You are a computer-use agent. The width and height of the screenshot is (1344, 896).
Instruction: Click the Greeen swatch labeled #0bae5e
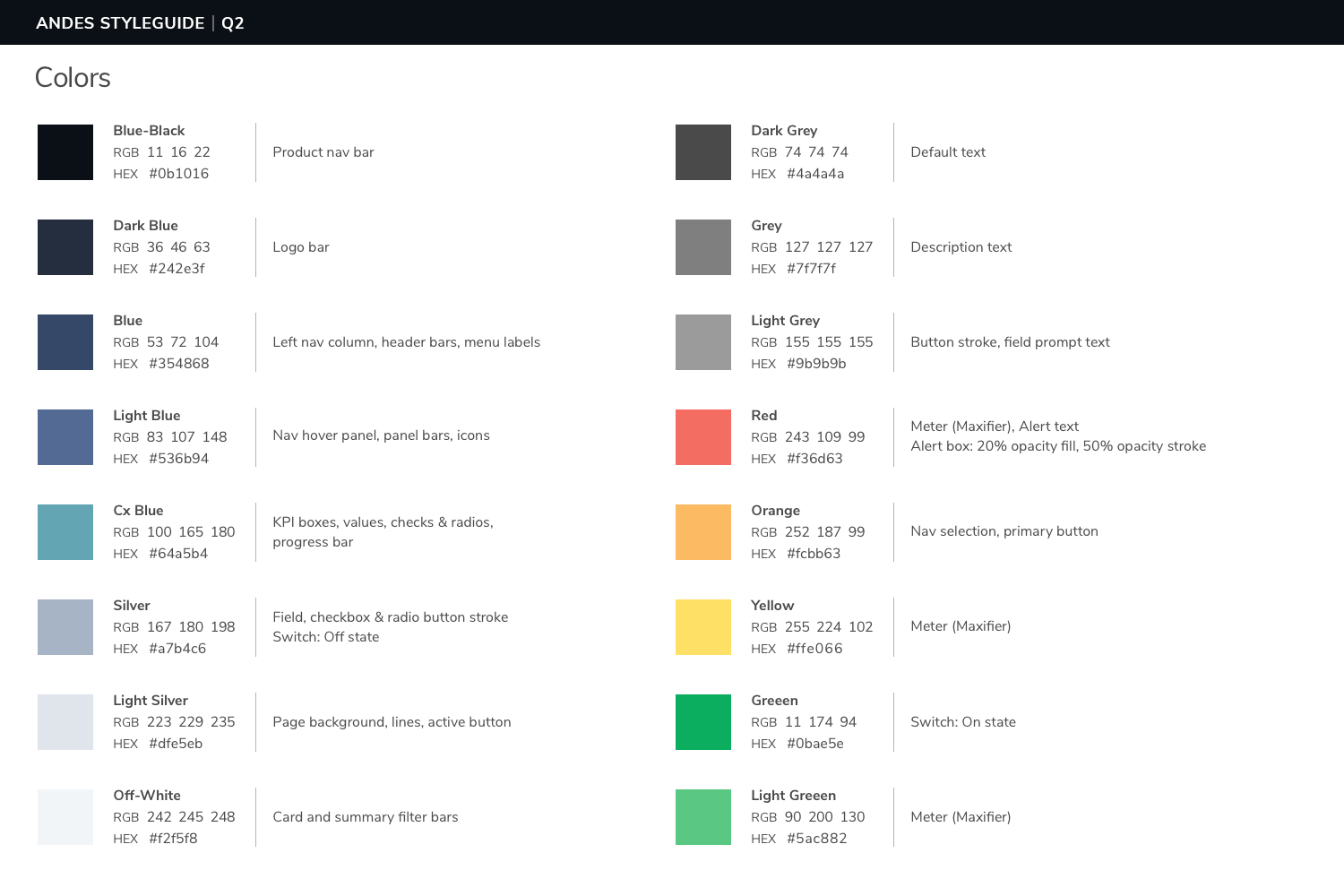tap(703, 722)
